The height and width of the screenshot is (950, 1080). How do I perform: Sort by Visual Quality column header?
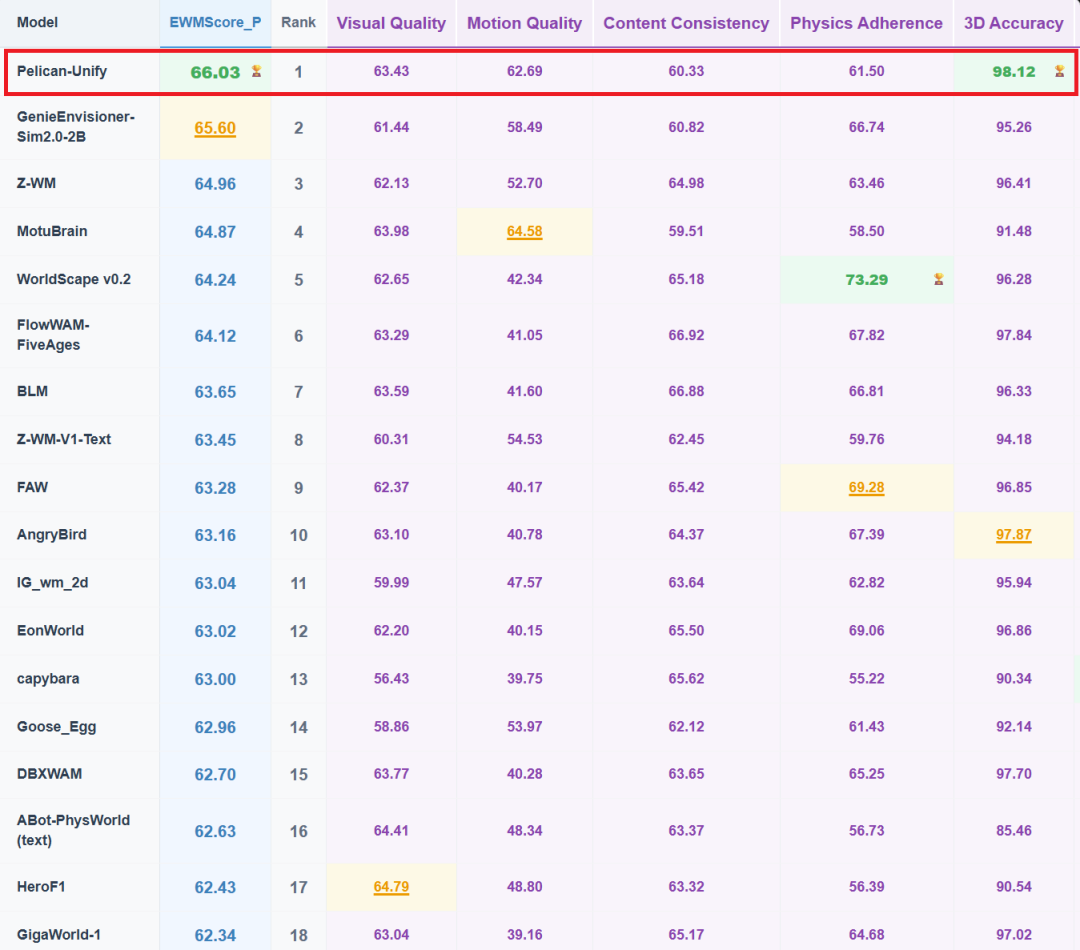pyautogui.click(x=391, y=23)
